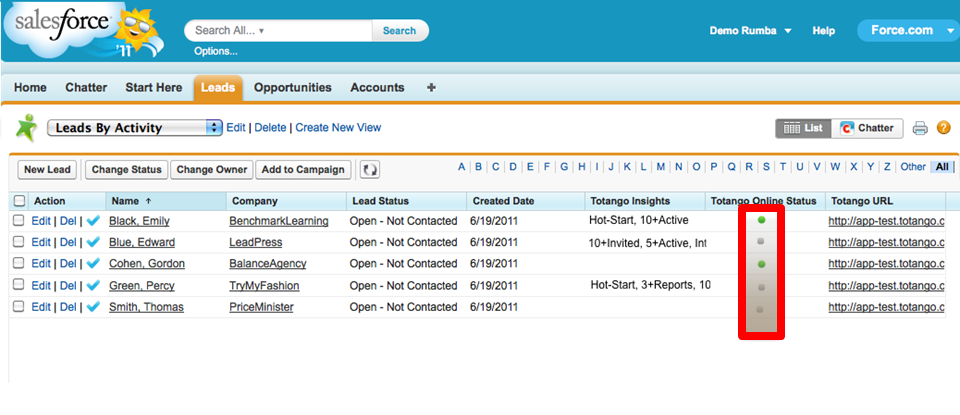Select the Leads tab
The height and width of the screenshot is (415, 960).
click(218, 88)
